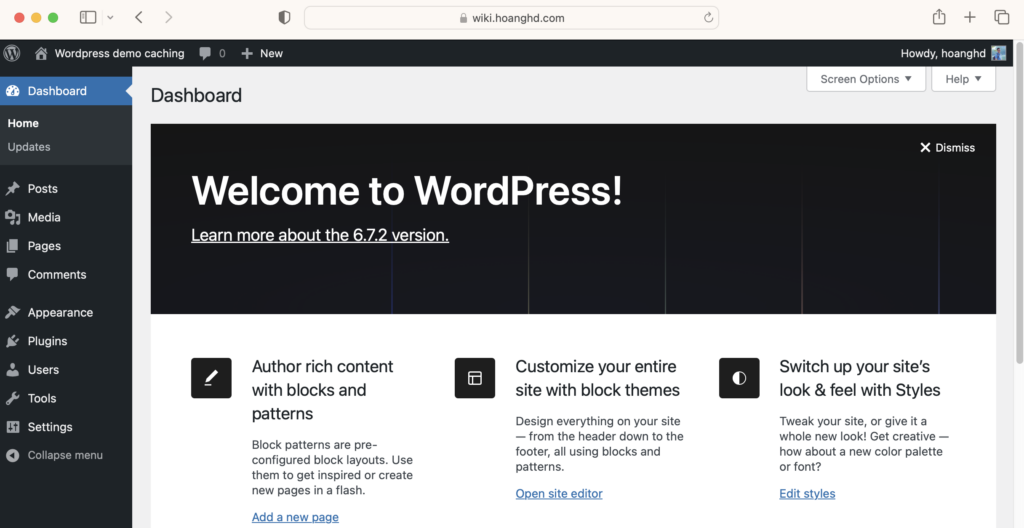Click the Posts pushpin icon
The height and width of the screenshot is (528, 1024).
[x=12, y=189]
